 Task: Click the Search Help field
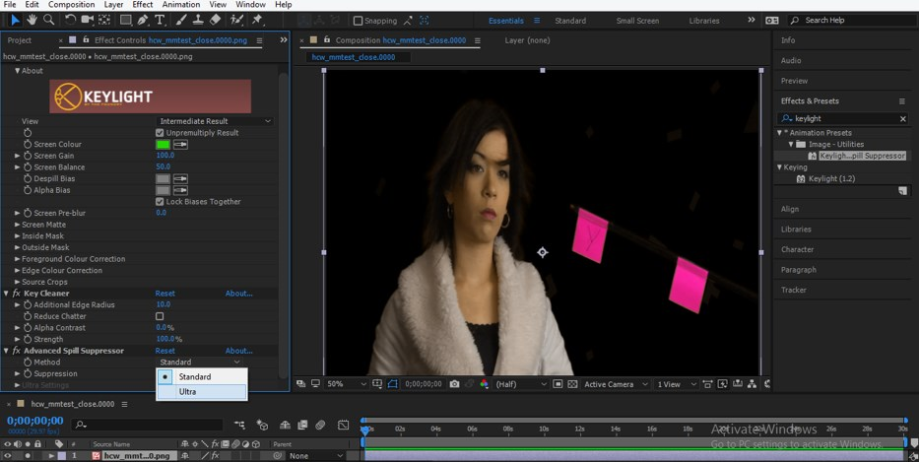click(x=852, y=21)
